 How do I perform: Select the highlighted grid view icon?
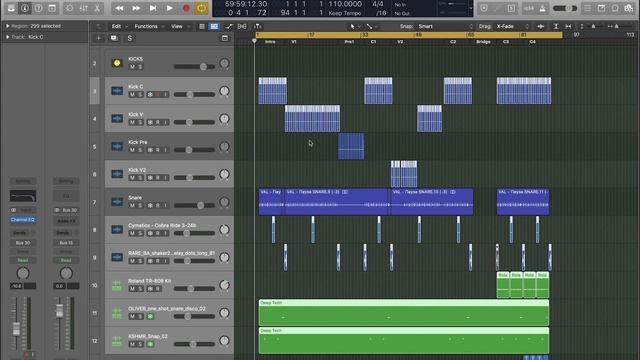[214, 27]
